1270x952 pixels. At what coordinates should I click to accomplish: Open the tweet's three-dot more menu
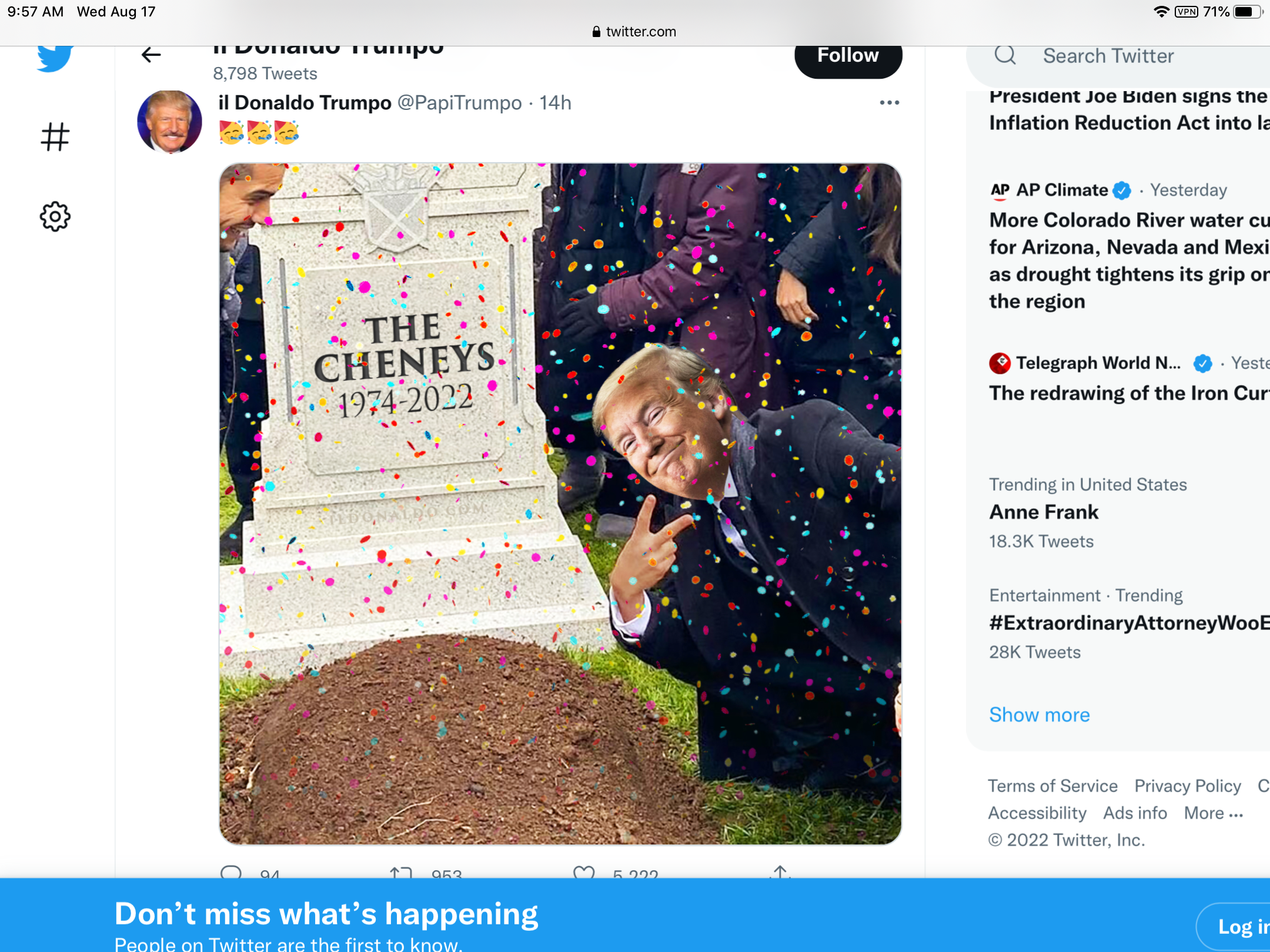(889, 103)
